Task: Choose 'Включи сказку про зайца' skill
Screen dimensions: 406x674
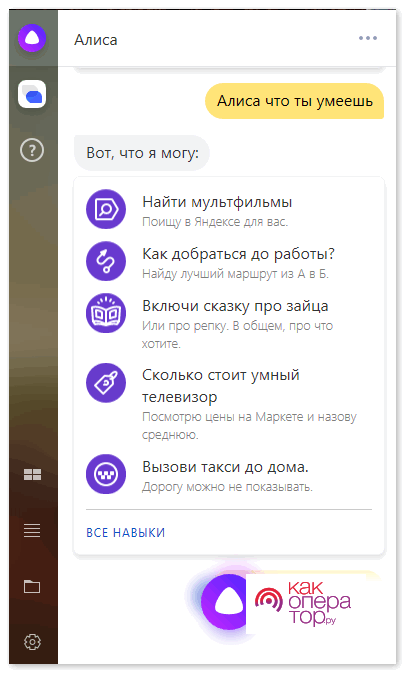Action: pyautogui.click(x=235, y=306)
